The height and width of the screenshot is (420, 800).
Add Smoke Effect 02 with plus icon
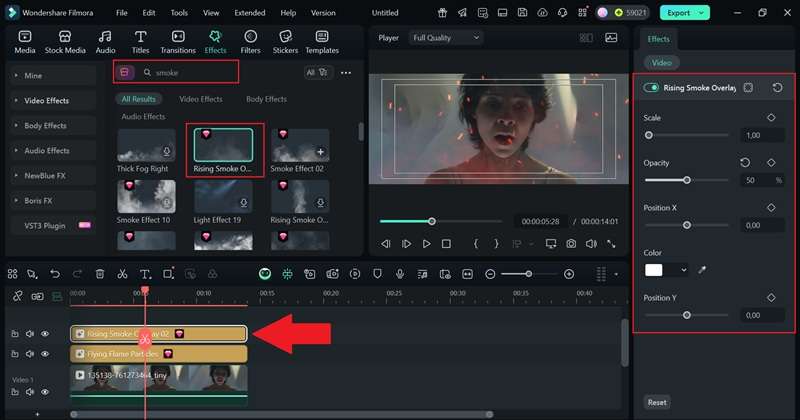[x=320, y=152]
